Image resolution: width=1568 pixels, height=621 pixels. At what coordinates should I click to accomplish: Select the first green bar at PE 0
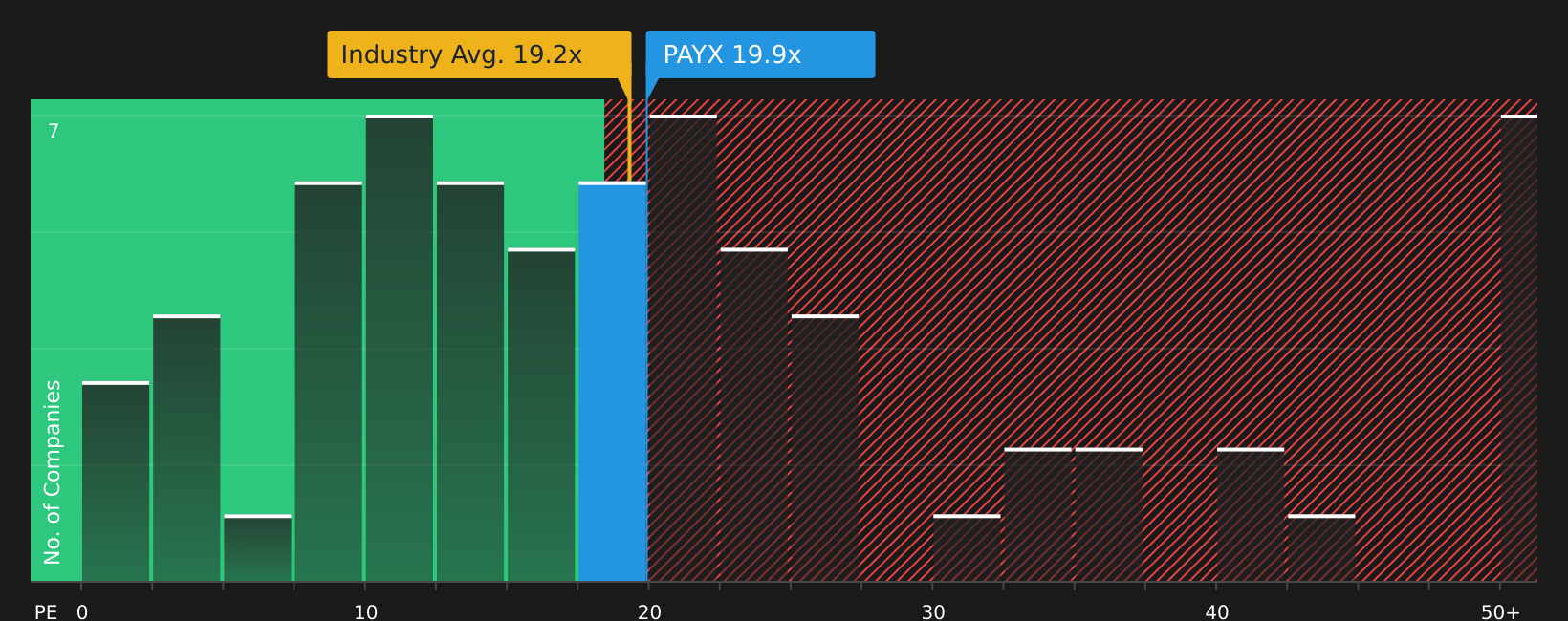point(116,481)
